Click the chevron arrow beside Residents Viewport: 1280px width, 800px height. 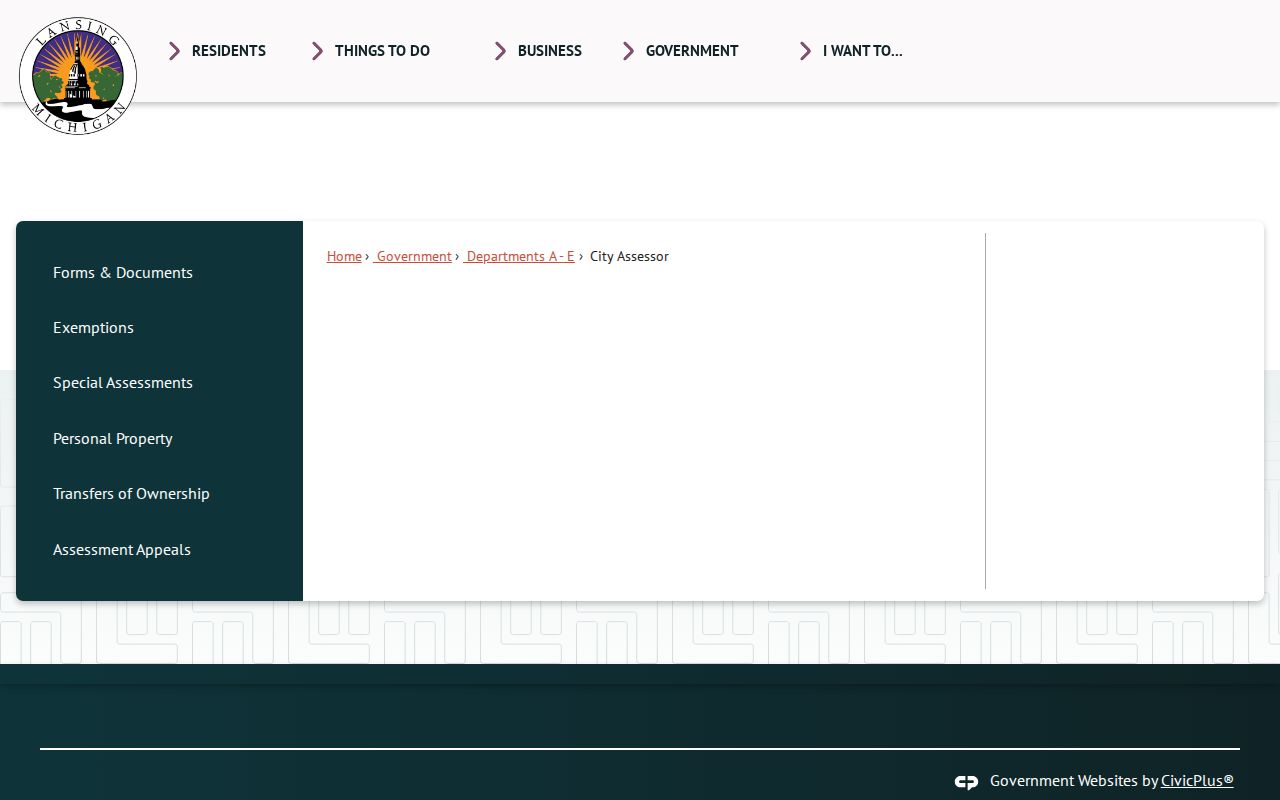coord(174,51)
